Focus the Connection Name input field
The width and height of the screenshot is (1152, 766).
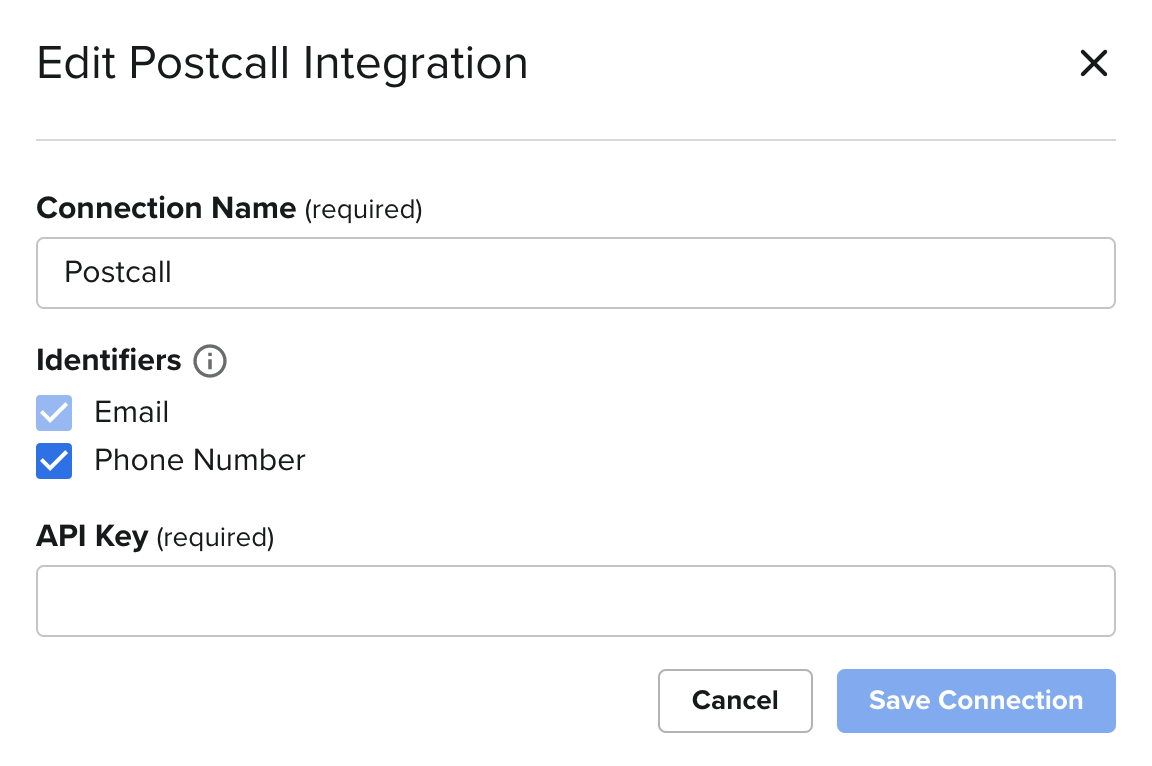point(575,273)
